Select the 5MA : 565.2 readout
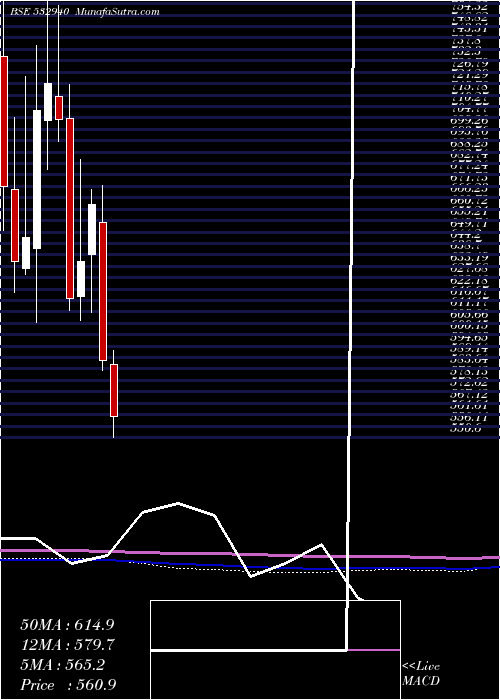Image resolution: width=500 pixels, height=700 pixels. click(x=62, y=665)
